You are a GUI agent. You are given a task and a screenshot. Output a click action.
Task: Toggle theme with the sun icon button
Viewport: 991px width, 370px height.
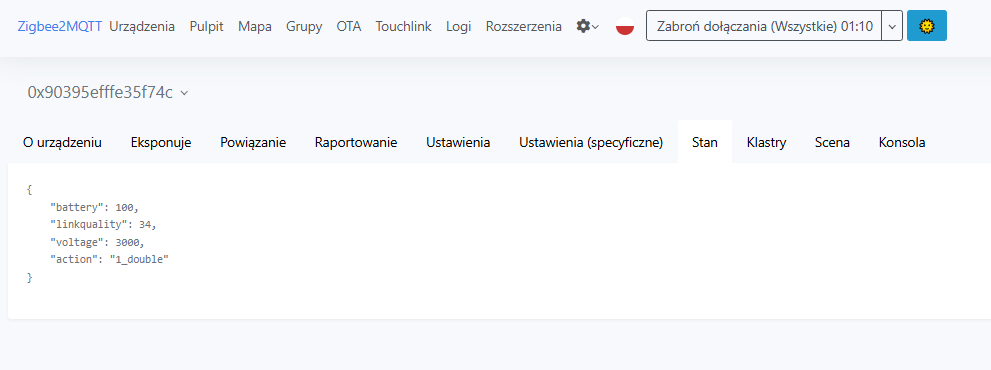point(927,26)
